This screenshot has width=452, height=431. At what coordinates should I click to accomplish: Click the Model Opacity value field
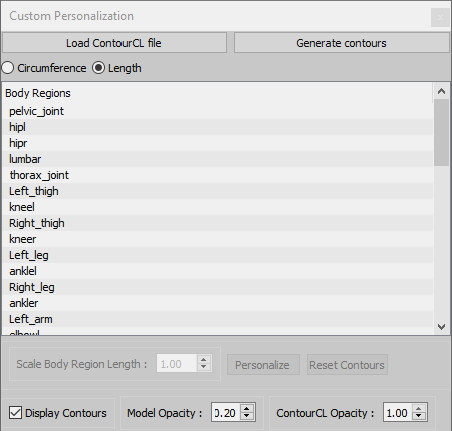226,413
